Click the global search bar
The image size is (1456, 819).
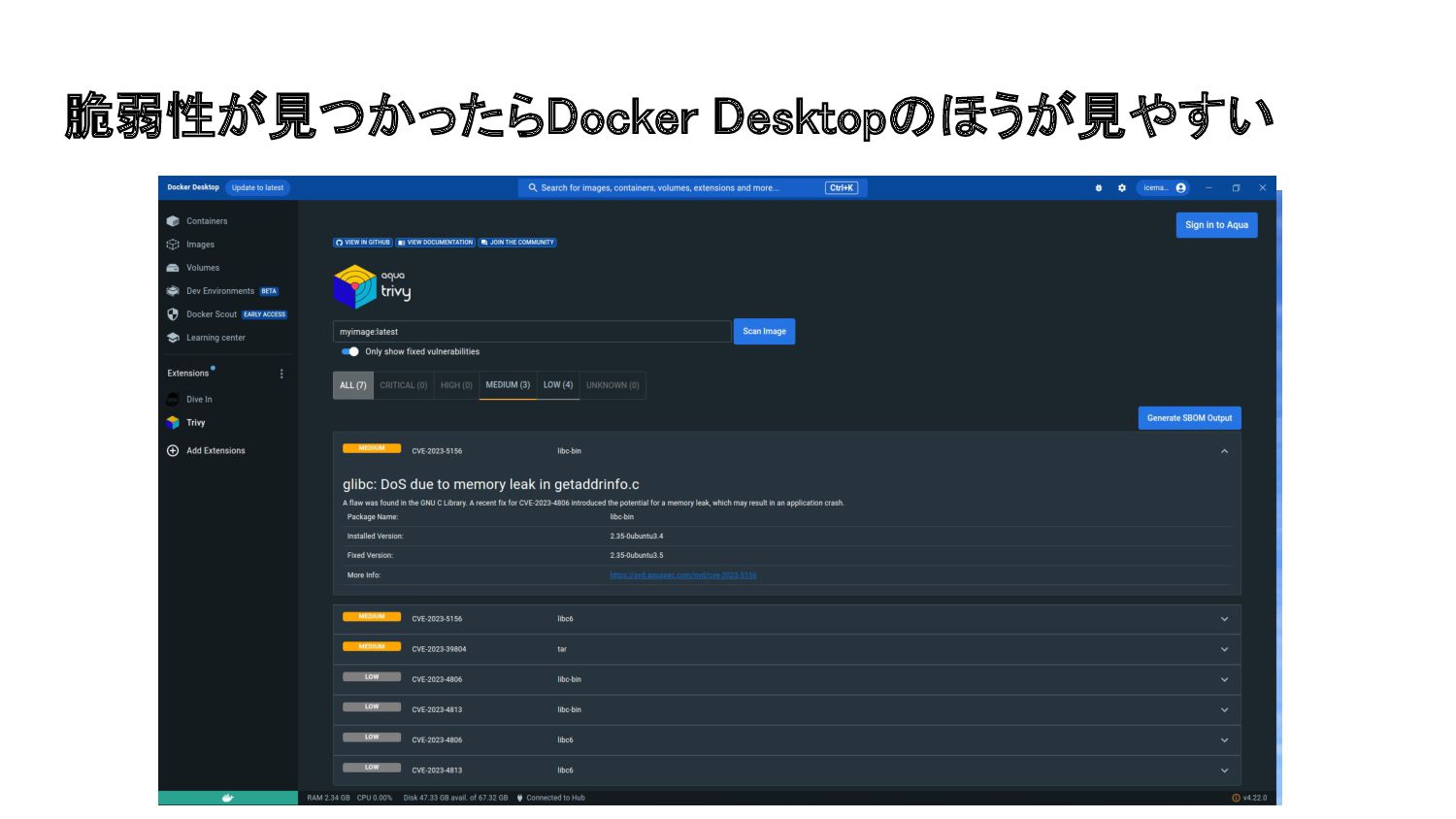point(692,188)
